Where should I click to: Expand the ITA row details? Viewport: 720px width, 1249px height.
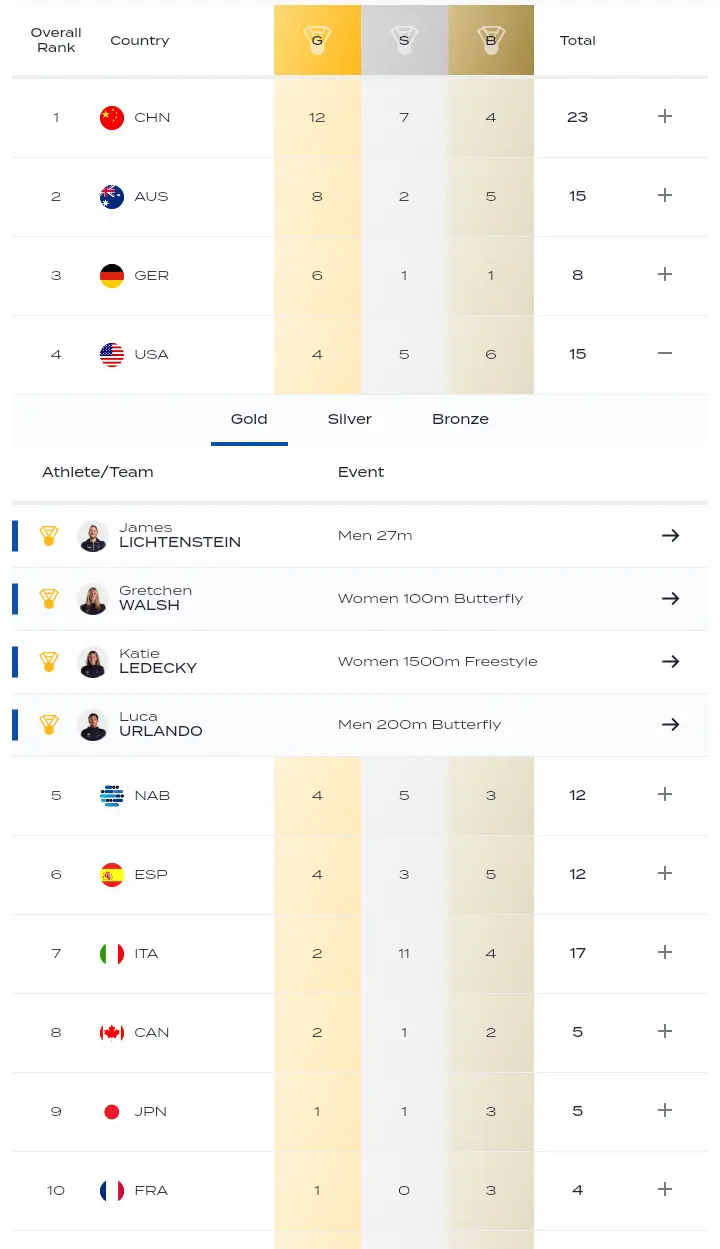[665, 952]
